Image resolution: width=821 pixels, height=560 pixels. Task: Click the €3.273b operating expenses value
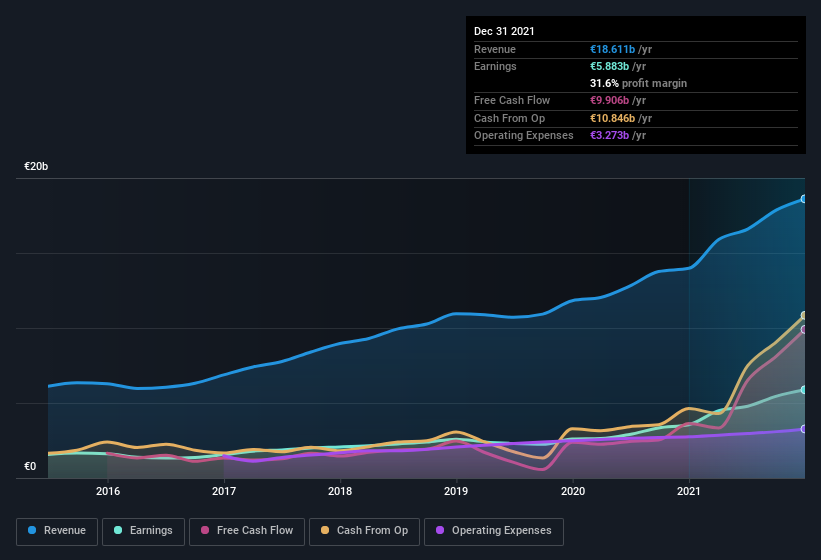[x=609, y=135]
